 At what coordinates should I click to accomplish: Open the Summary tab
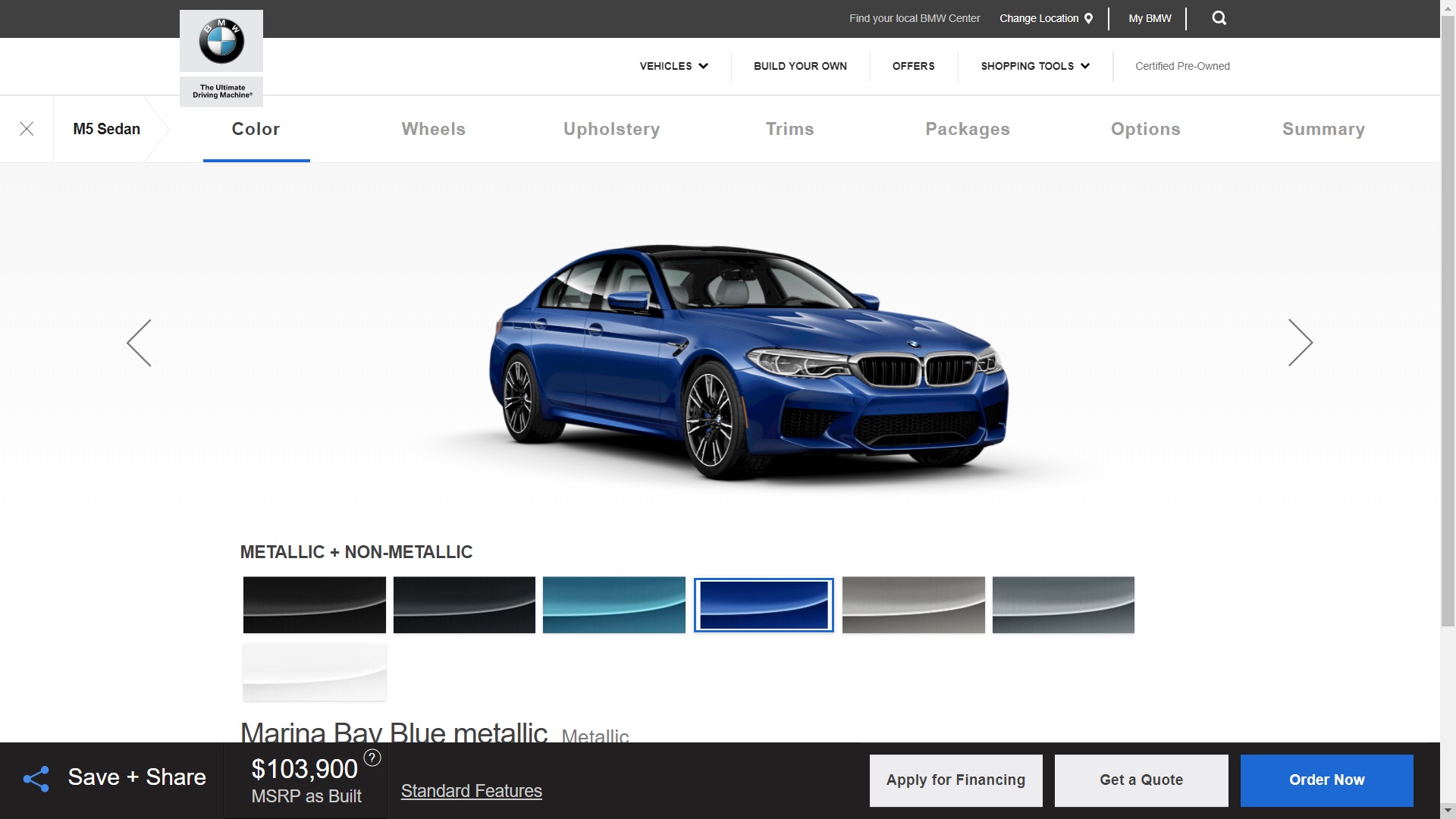tap(1323, 129)
